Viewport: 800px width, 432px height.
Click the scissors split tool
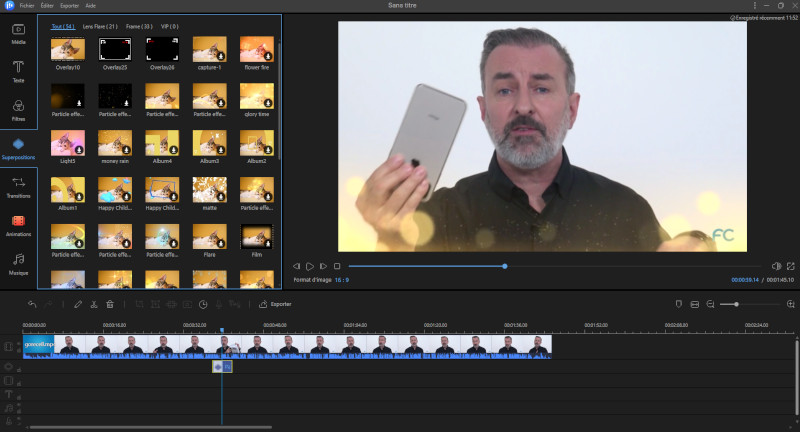pos(93,304)
